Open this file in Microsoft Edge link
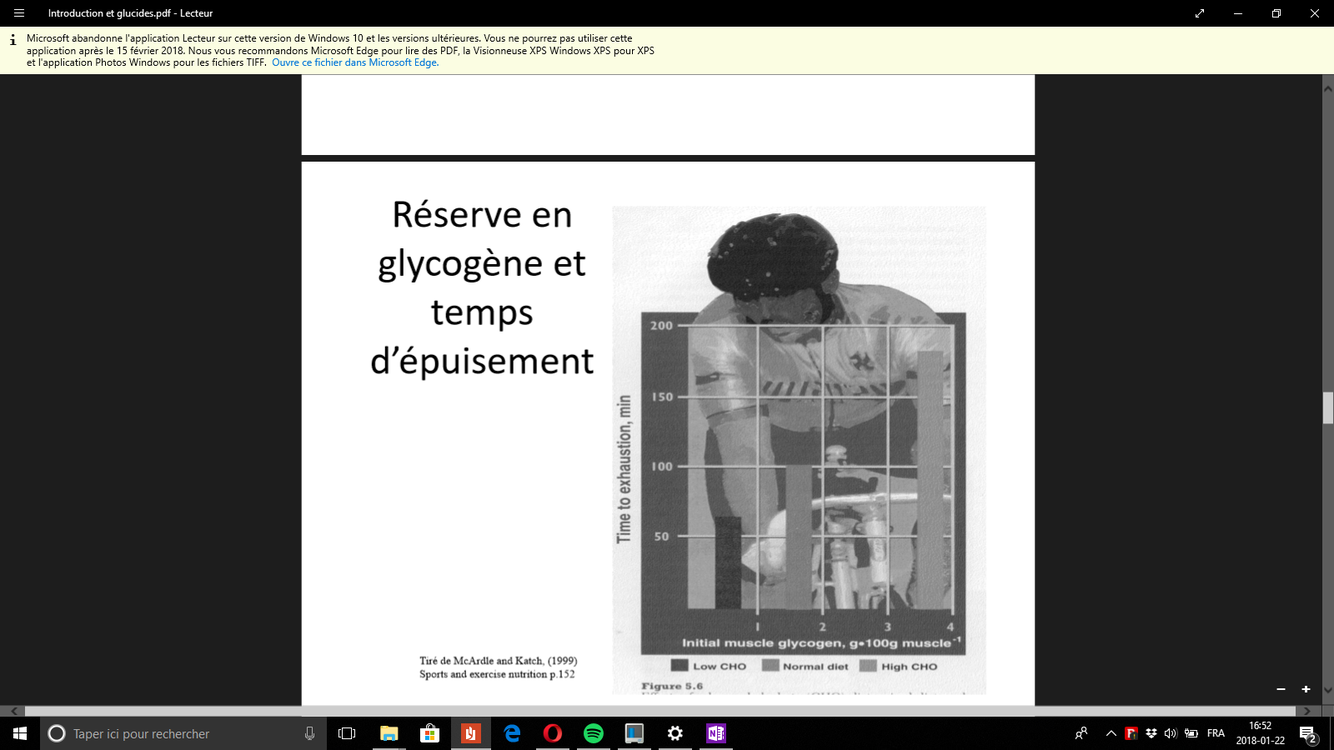 (x=355, y=62)
